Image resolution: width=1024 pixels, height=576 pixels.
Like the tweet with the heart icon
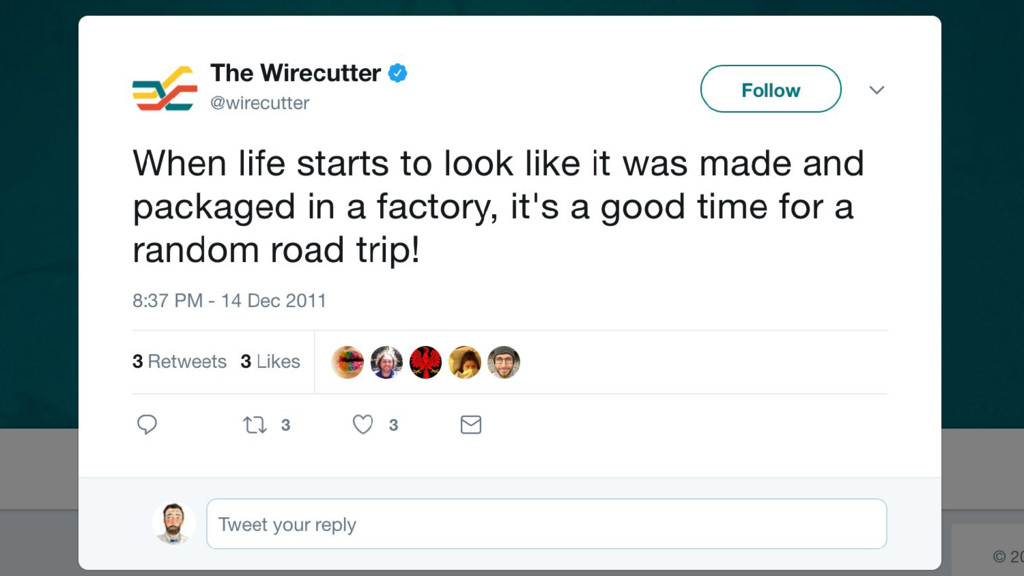point(363,425)
